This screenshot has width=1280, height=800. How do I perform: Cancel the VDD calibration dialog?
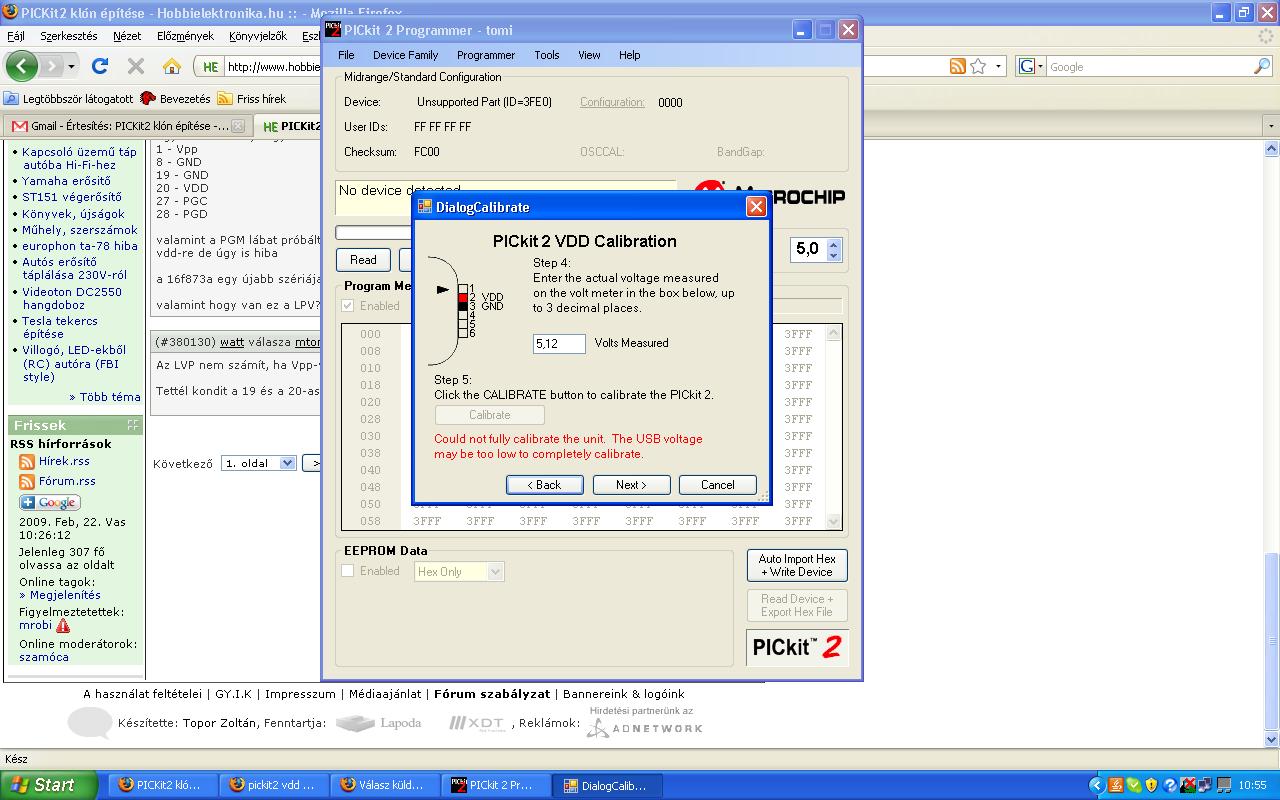click(717, 485)
